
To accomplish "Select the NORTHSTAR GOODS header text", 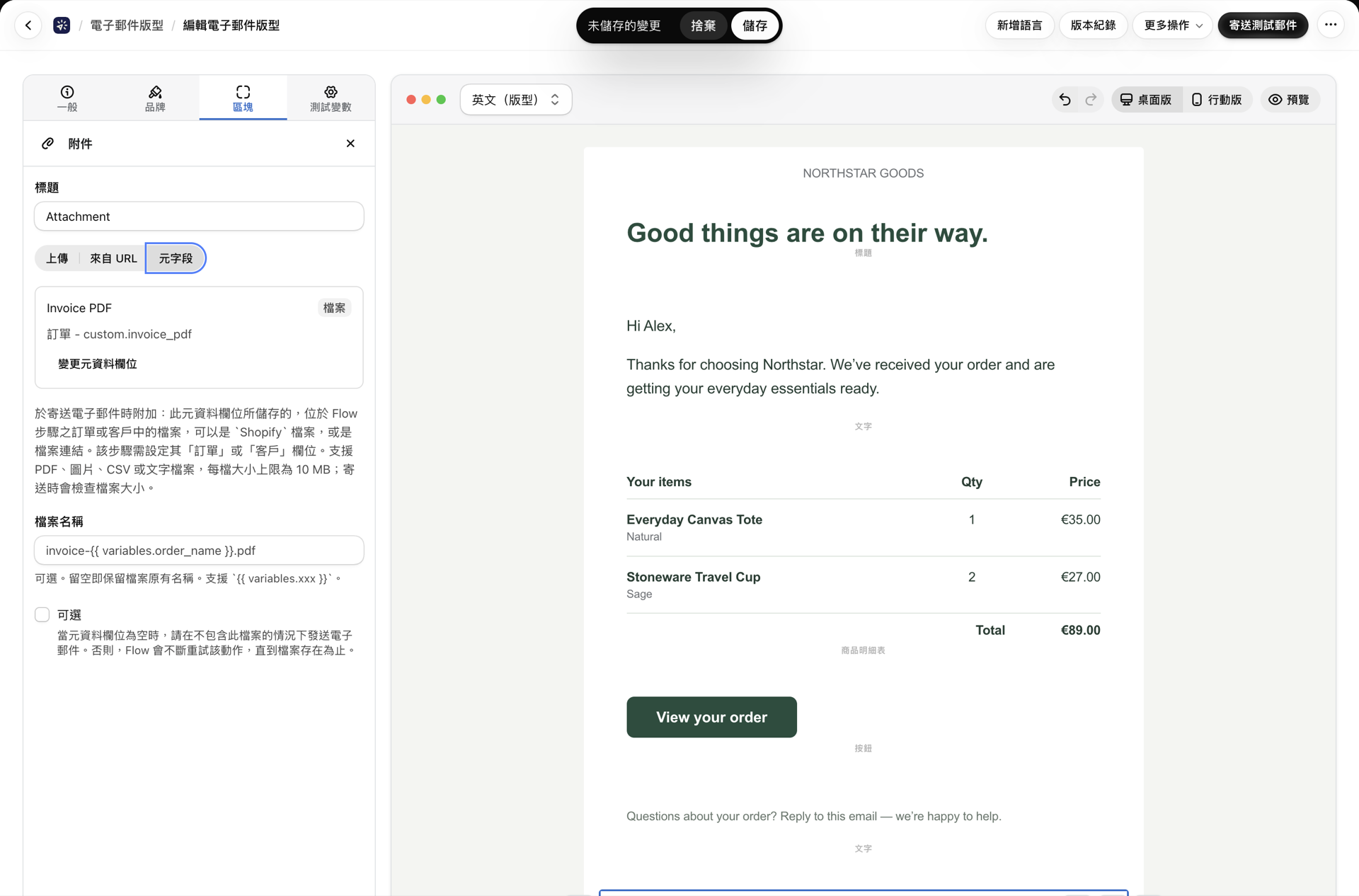I will 863,173.
